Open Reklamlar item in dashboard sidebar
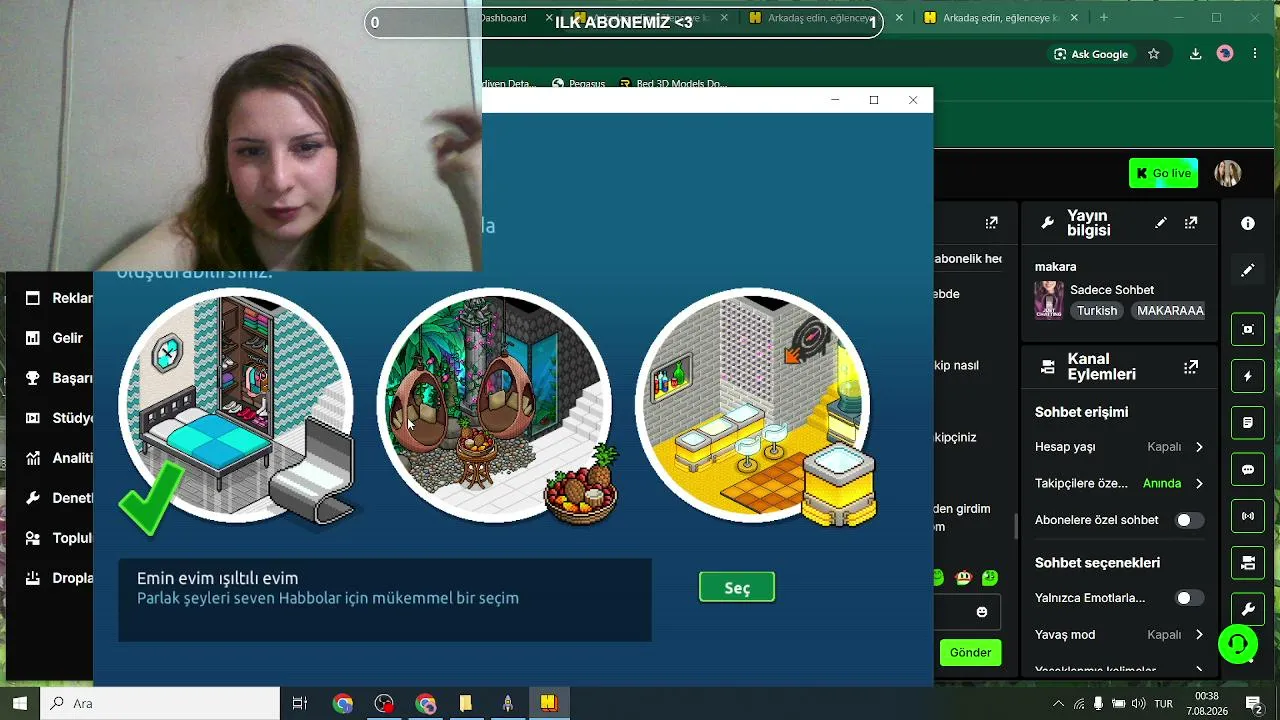The width and height of the screenshot is (1280, 720). 58,298
